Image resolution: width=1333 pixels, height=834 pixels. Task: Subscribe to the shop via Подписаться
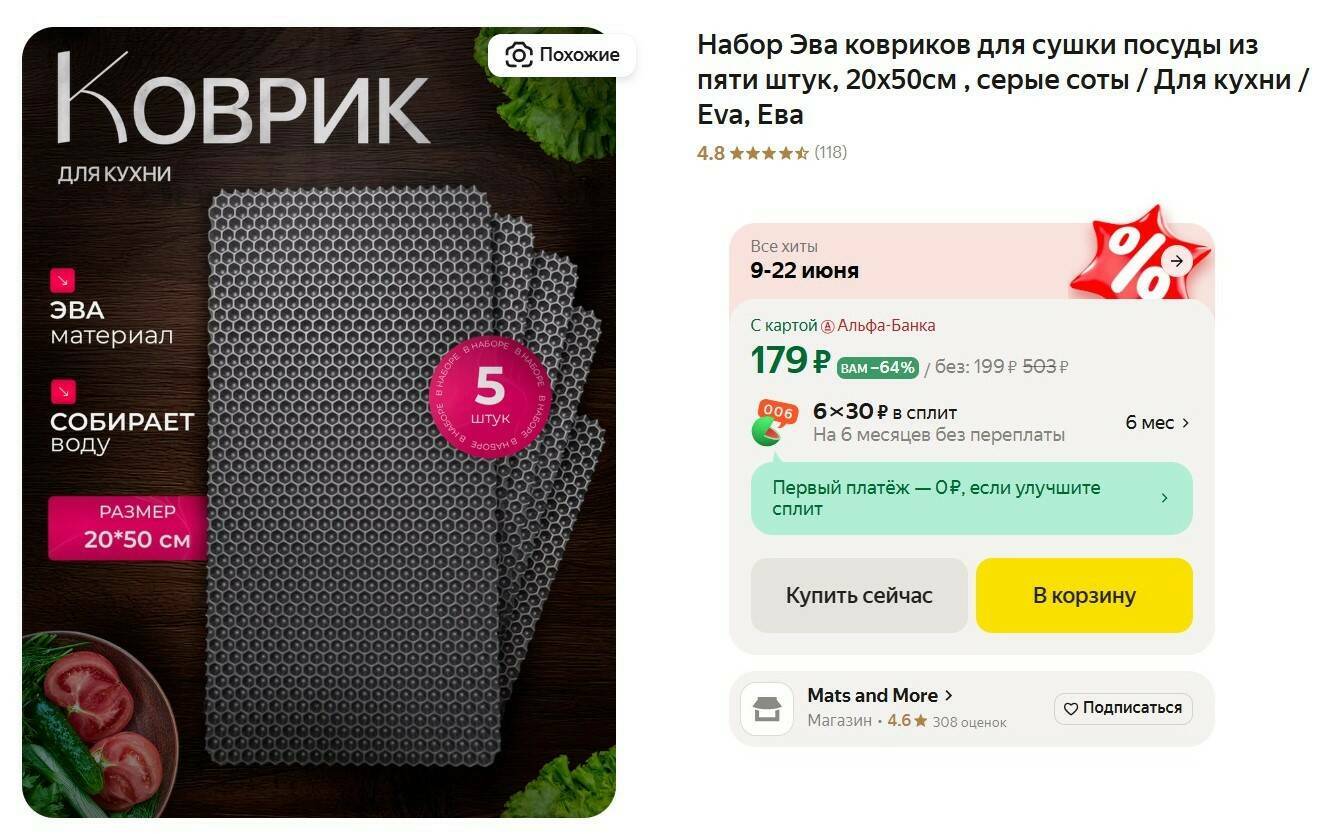(x=1123, y=708)
